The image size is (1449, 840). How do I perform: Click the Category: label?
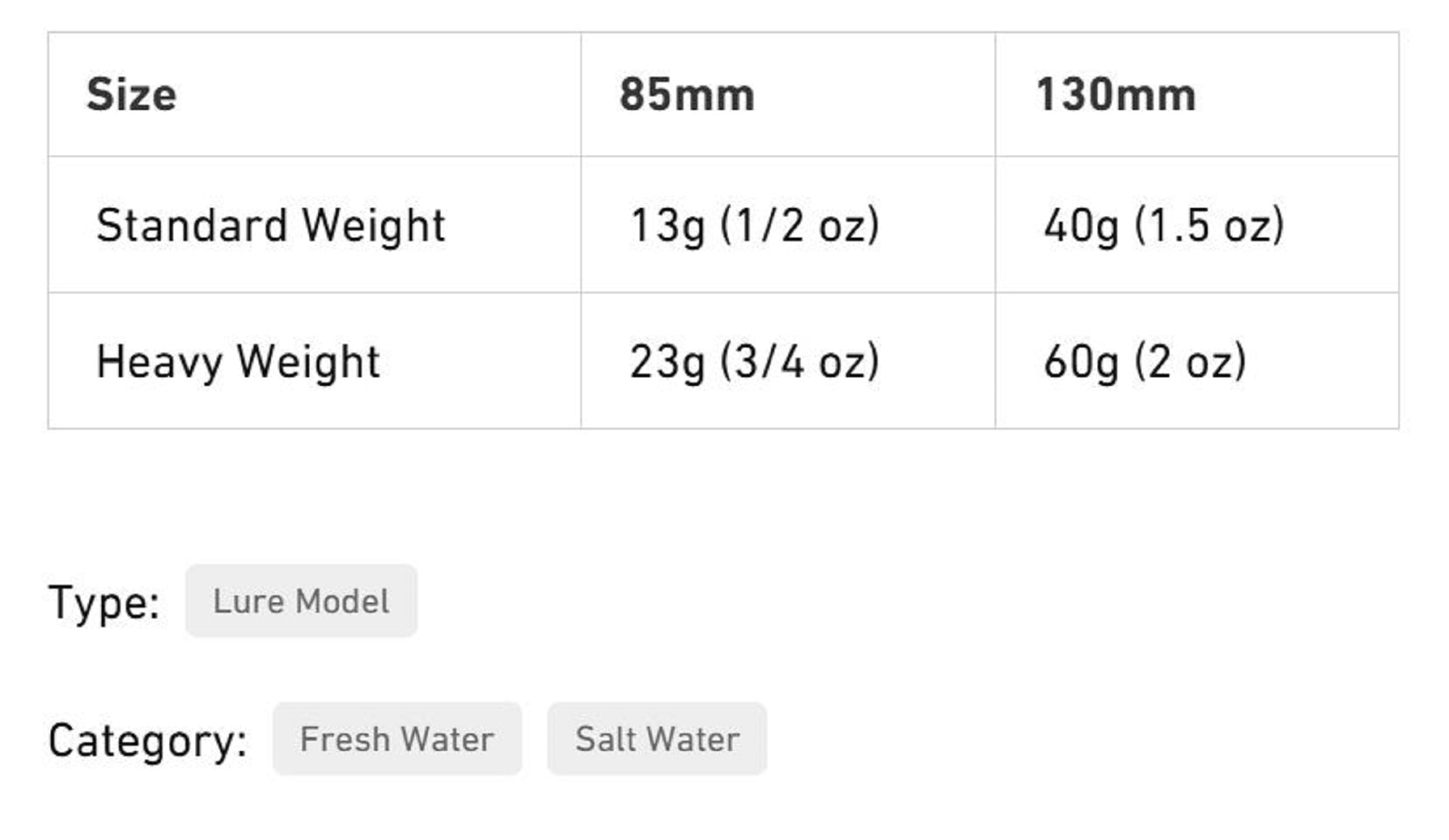[x=148, y=740]
